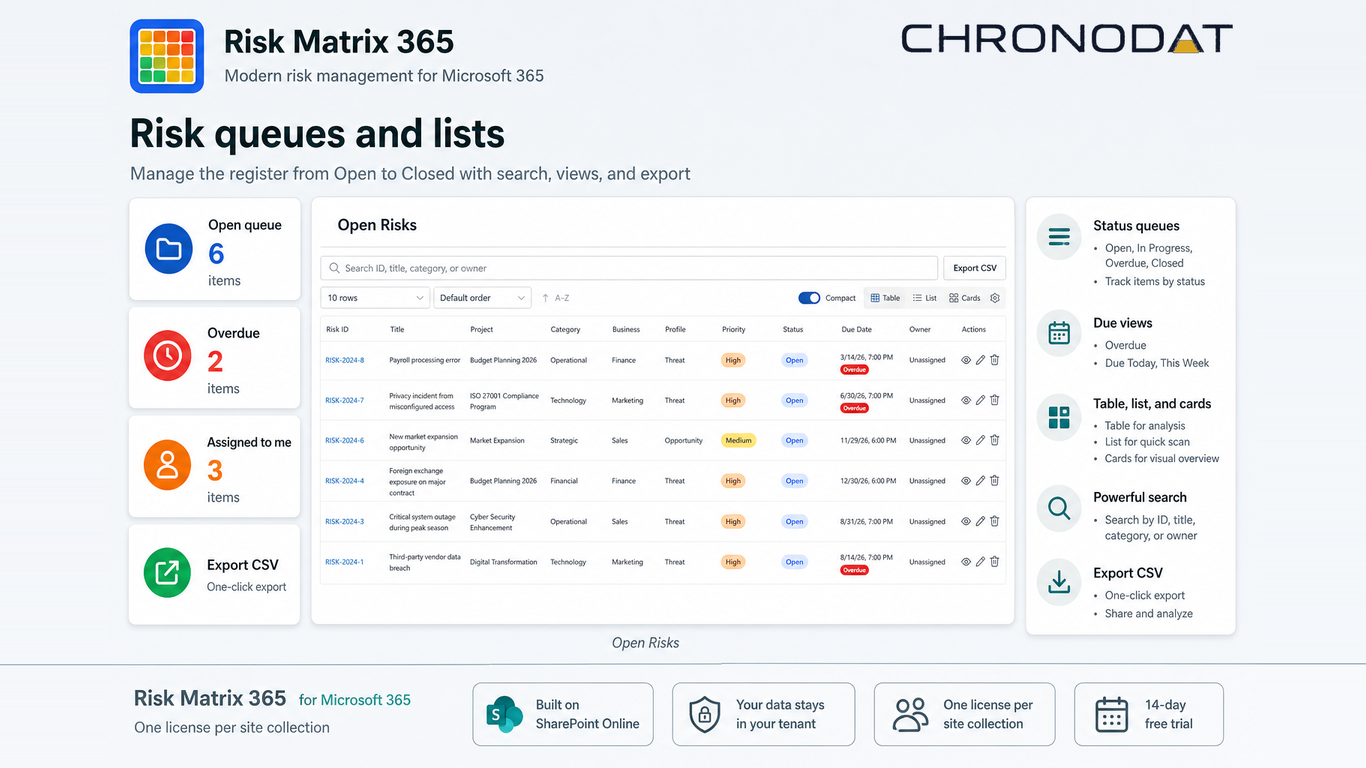1366x768 pixels.
Task: Open the RISK-2024-1 link
Action: point(345,562)
